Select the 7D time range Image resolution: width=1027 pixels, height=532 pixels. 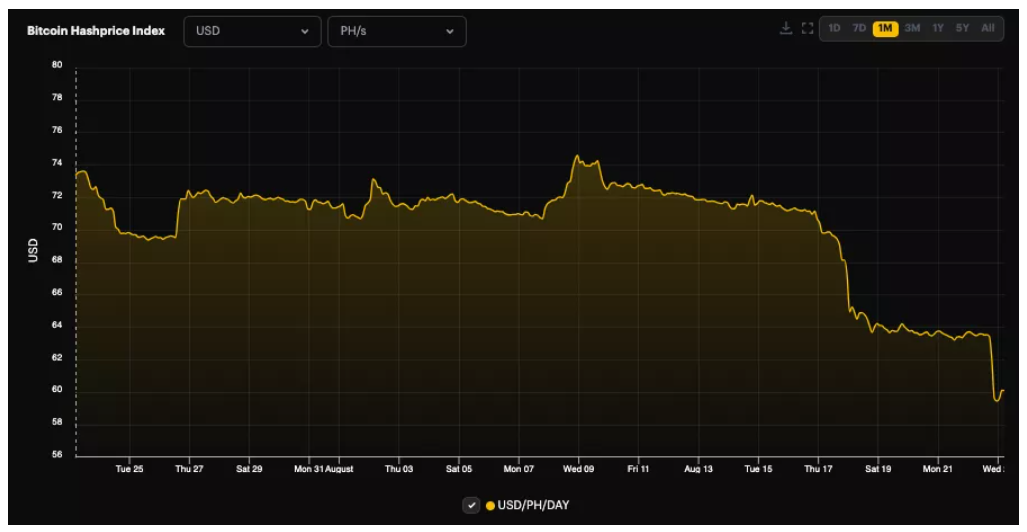(859, 28)
